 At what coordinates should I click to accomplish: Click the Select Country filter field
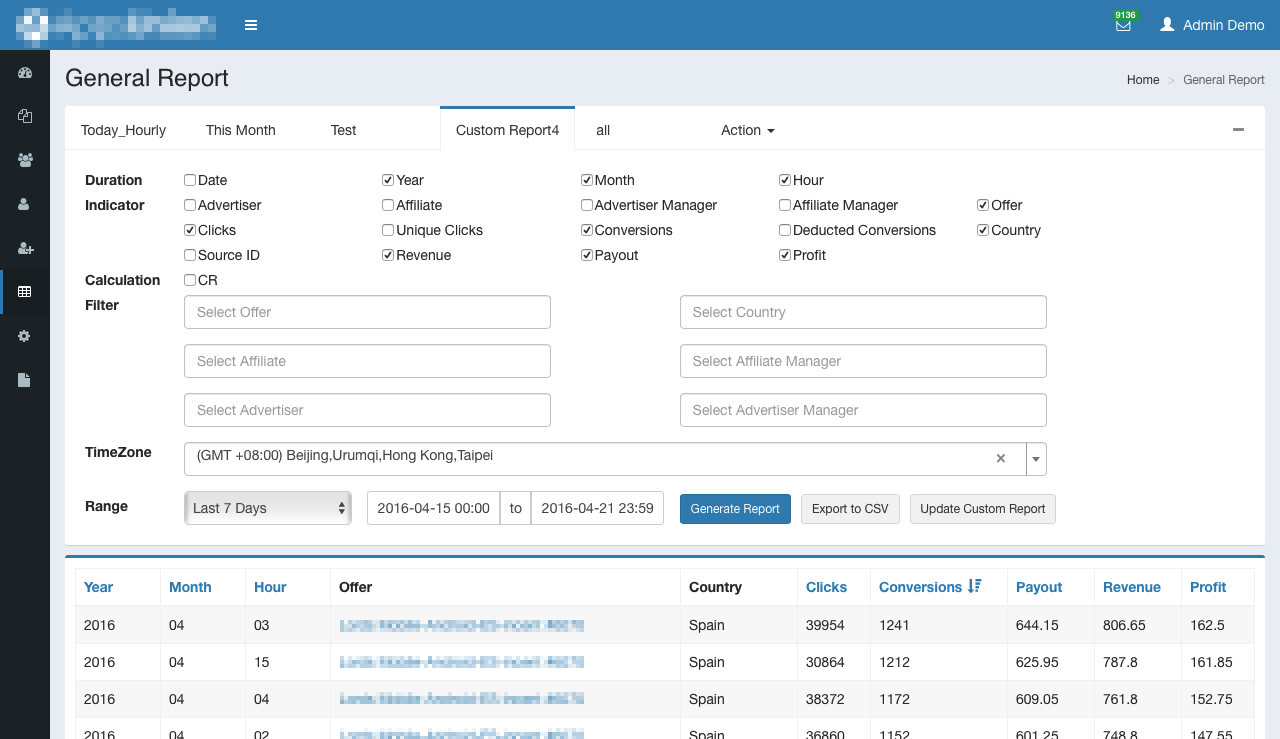pyautogui.click(x=862, y=312)
